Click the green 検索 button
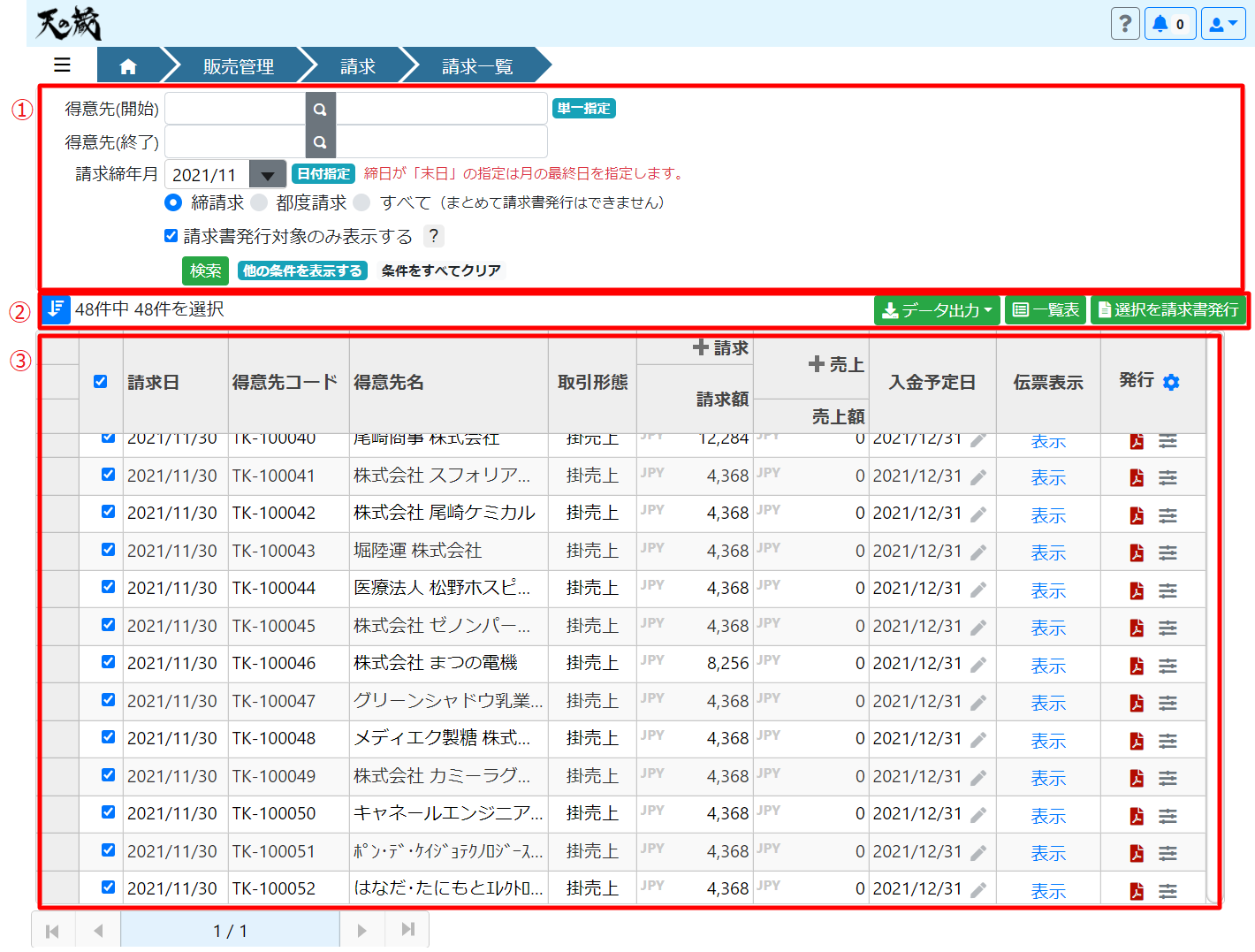The image size is (1255, 952). click(206, 270)
